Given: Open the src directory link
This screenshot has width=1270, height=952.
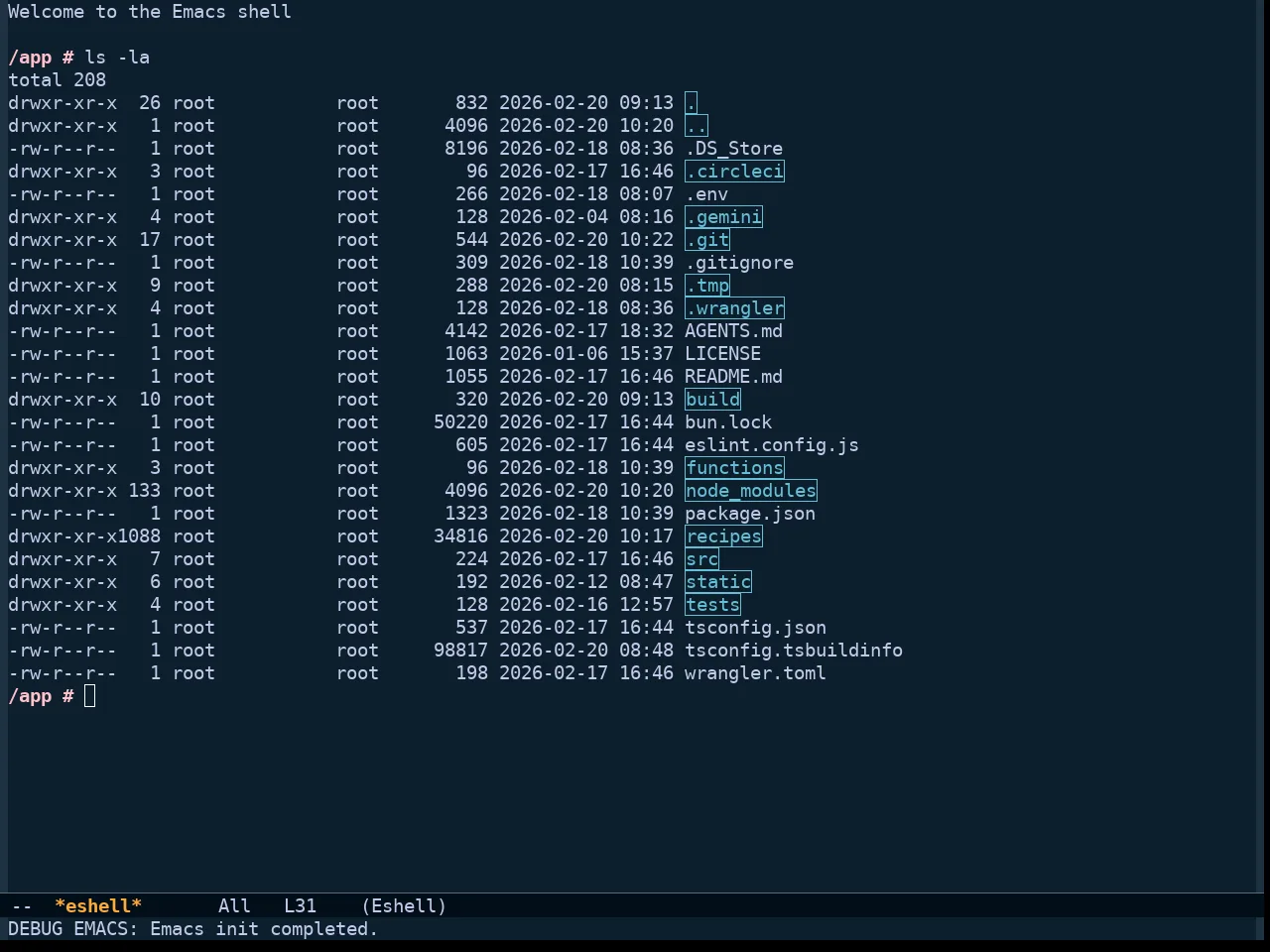Looking at the screenshot, I should [701, 559].
